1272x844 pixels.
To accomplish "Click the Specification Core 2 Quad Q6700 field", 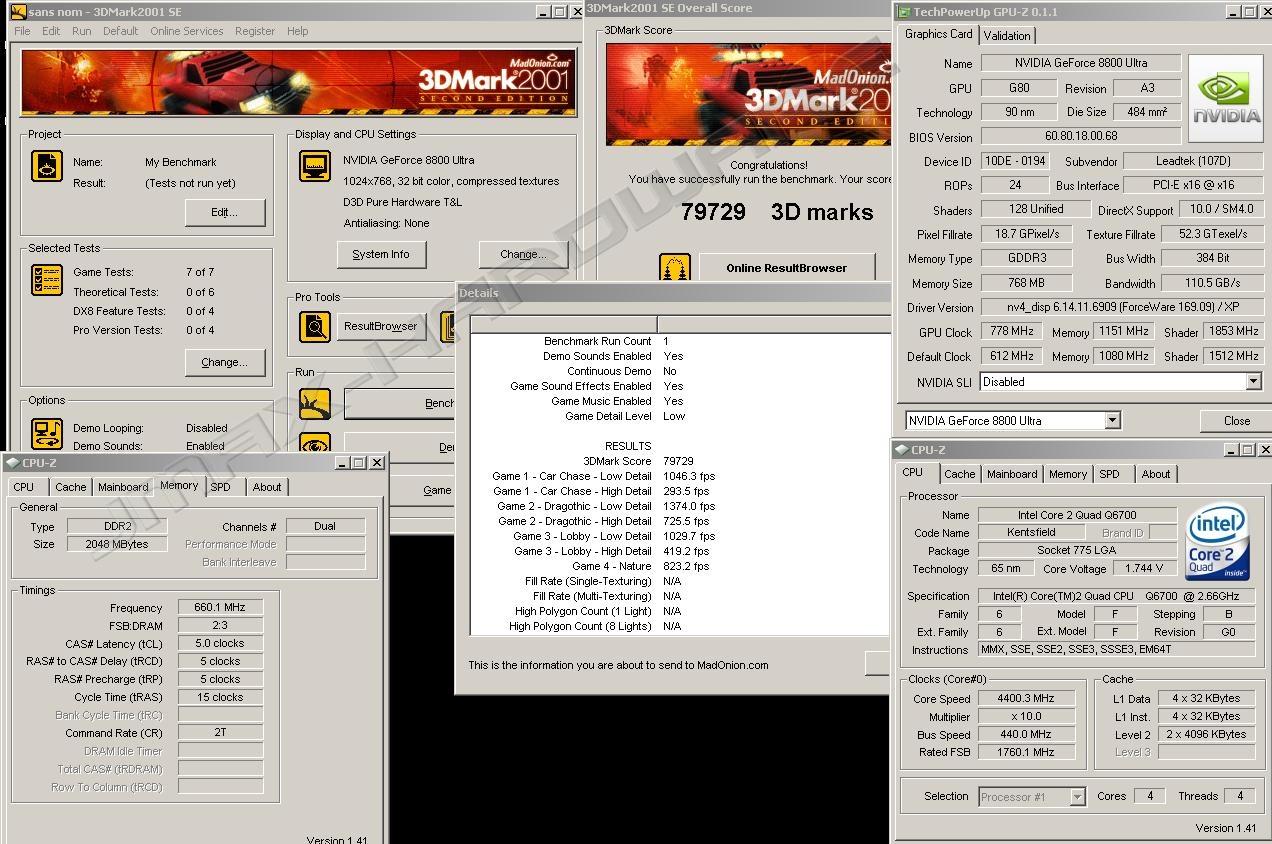I will [x=1116, y=596].
